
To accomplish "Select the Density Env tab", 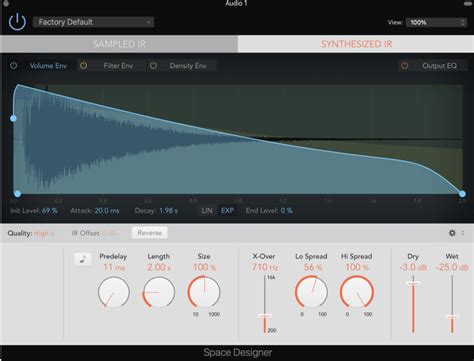I will pyautogui.click(x=188, y=66).
